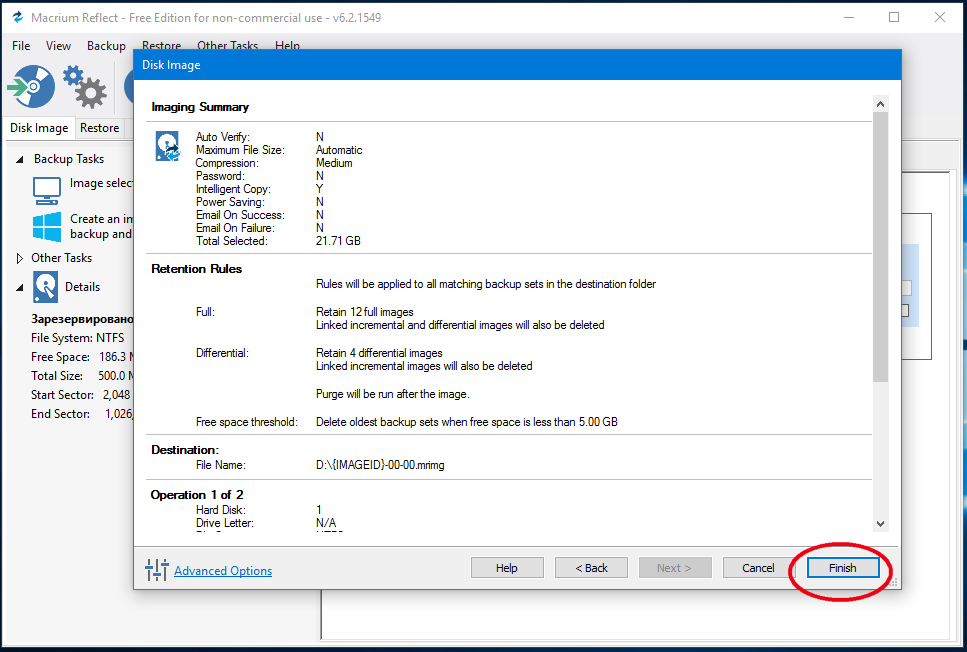Click the Finish button
Image resolution: width=967 pixels, height=652 pixels.
pyautogui.click(x=842, y=567)
